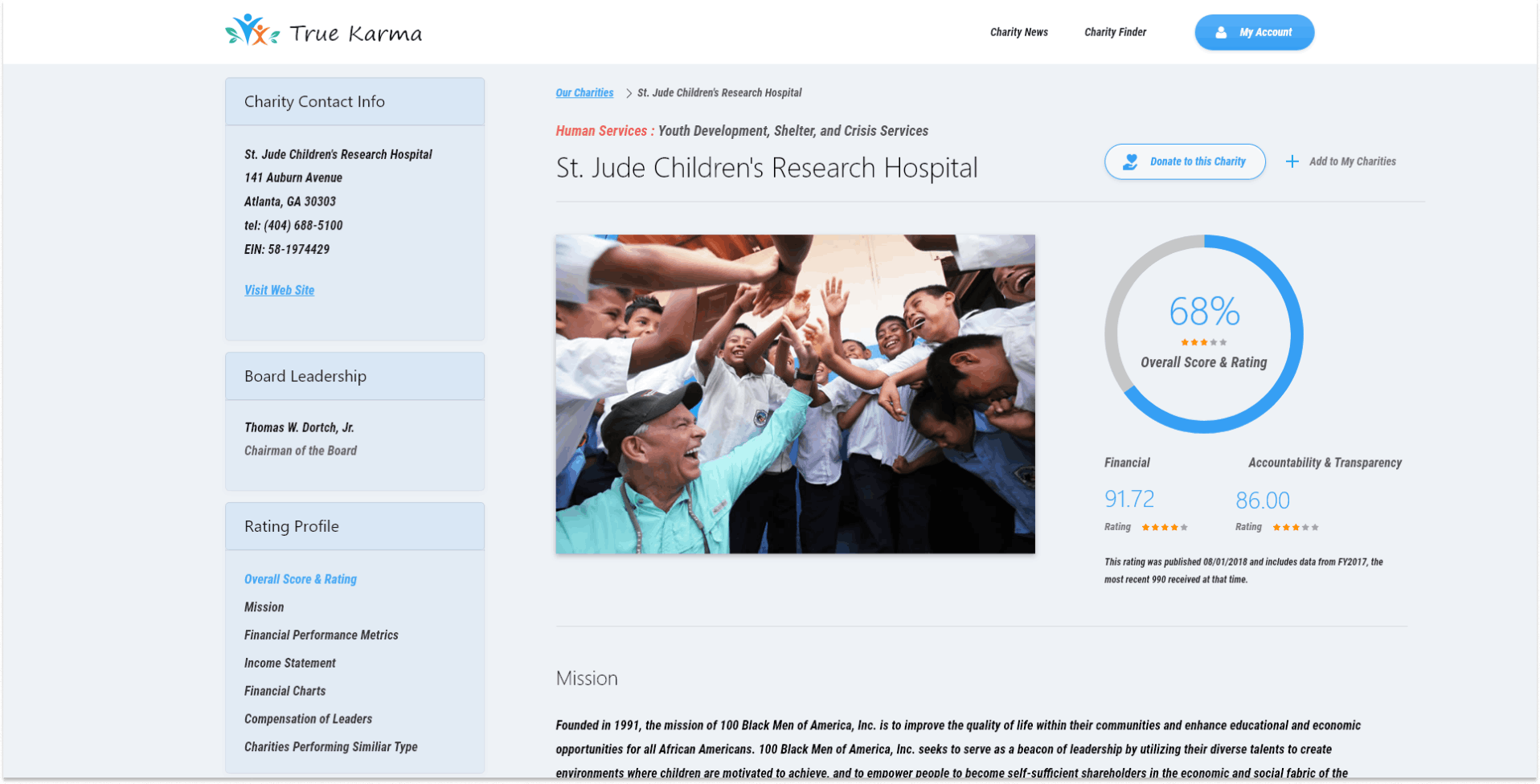Expand the Compensation of Leaders section
This screenshot has width=1540, height=784.
[x=308, y=719]
